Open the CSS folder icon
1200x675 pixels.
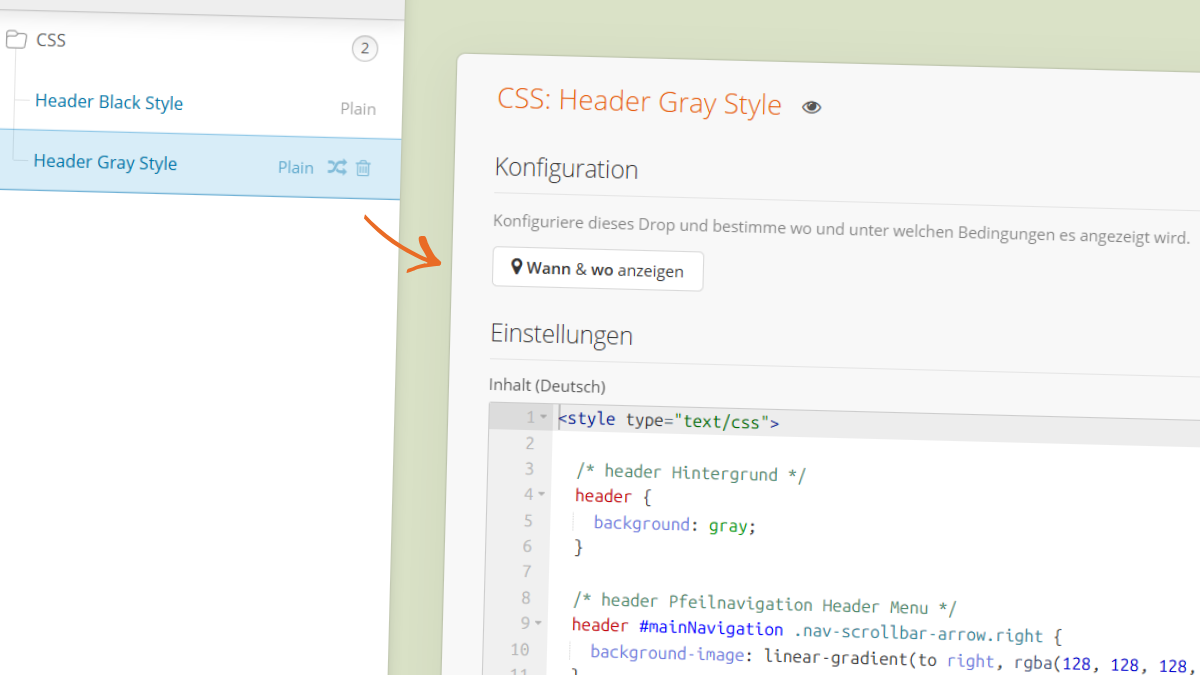[14, 40]
